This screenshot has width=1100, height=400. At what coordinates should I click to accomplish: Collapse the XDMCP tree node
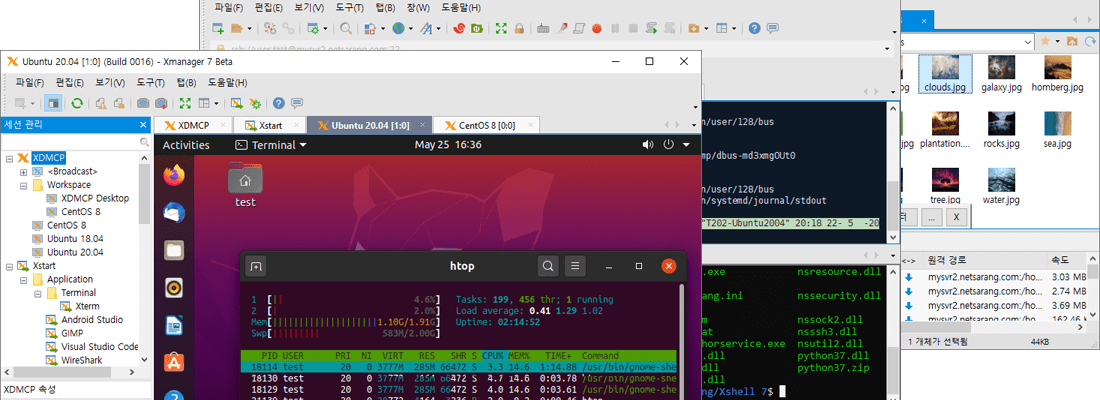[10, 158]
